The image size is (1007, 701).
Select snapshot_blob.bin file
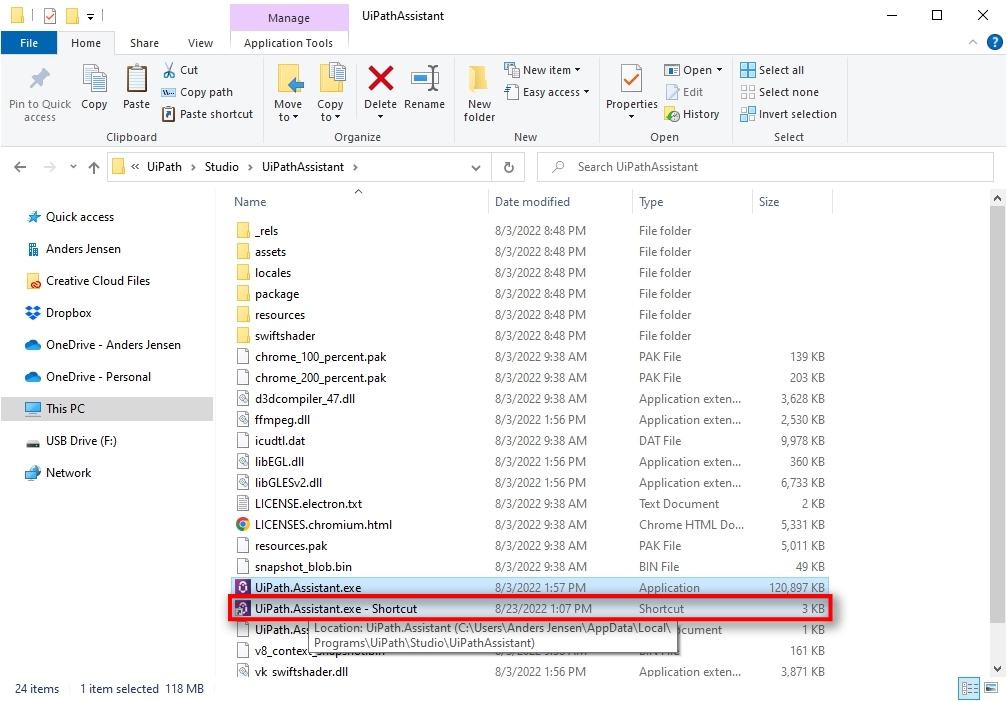pos(530,567)
